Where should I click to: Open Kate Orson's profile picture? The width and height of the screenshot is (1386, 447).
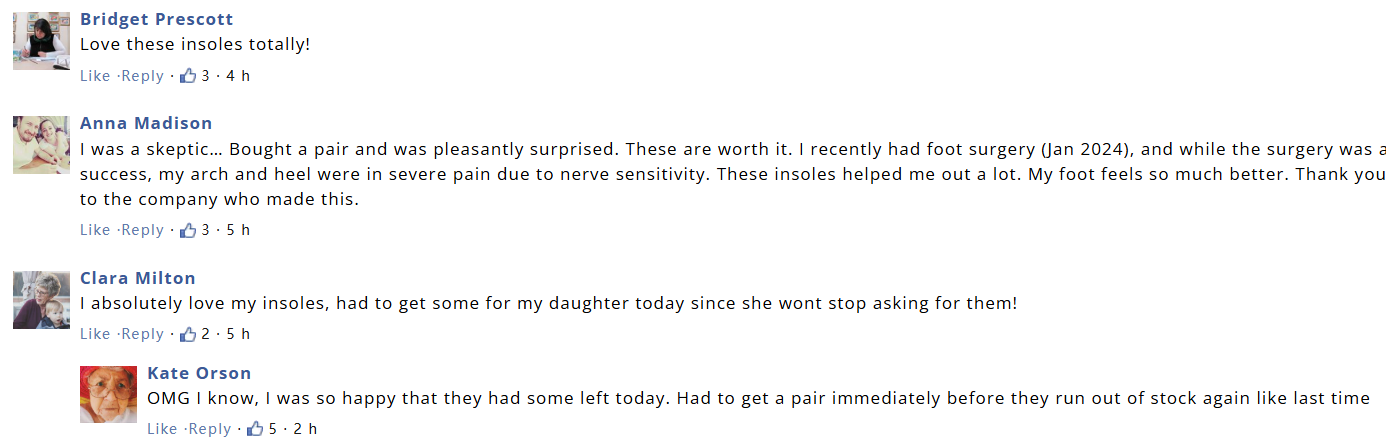coord(108,394)
